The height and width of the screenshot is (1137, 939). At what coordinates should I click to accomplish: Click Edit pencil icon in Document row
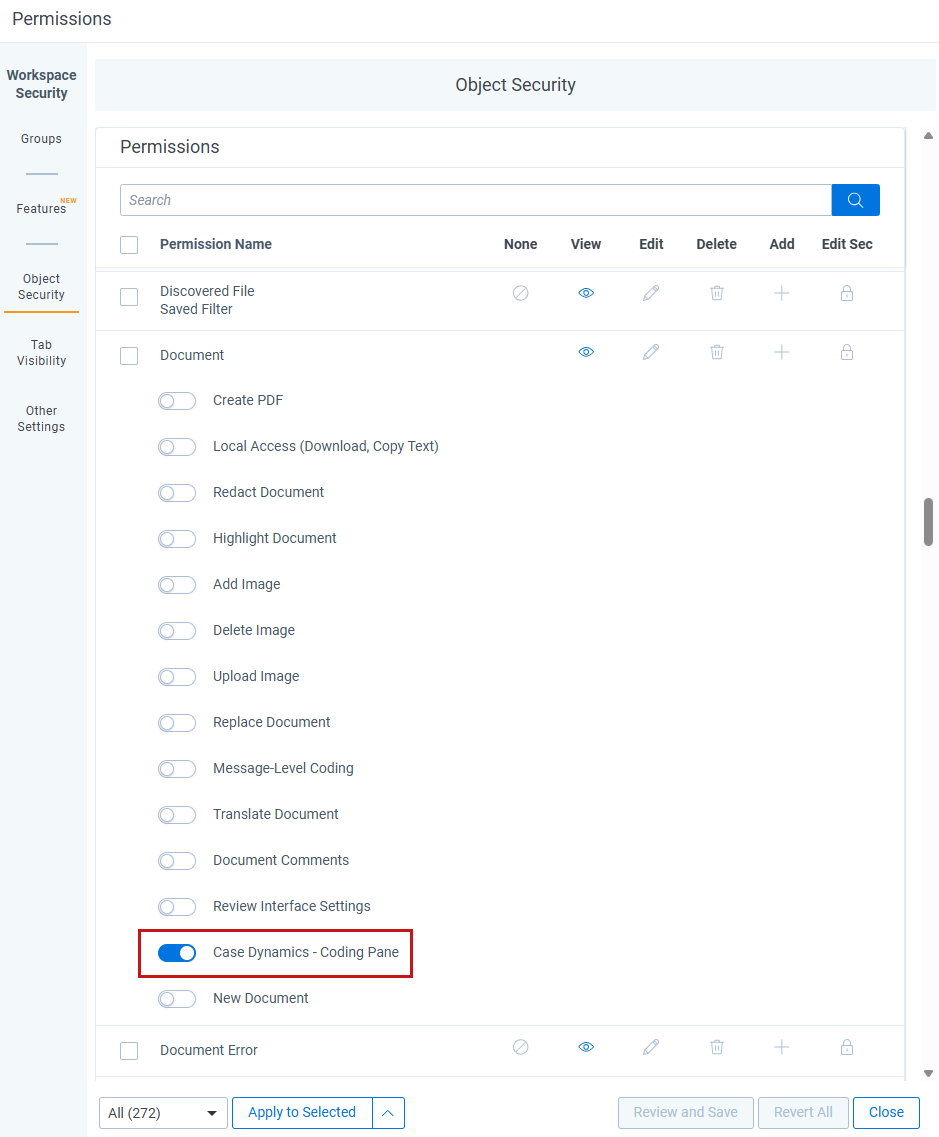click(651, 352)
